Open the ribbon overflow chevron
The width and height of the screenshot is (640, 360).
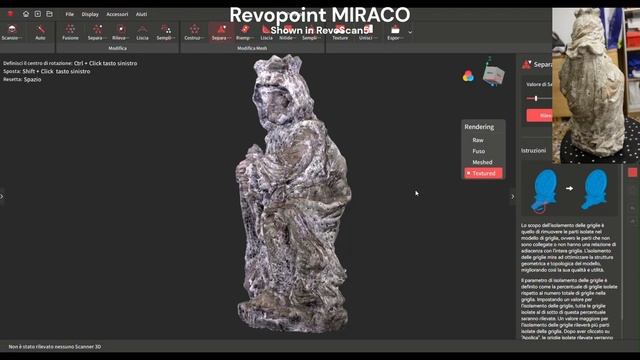coord(410,32)
